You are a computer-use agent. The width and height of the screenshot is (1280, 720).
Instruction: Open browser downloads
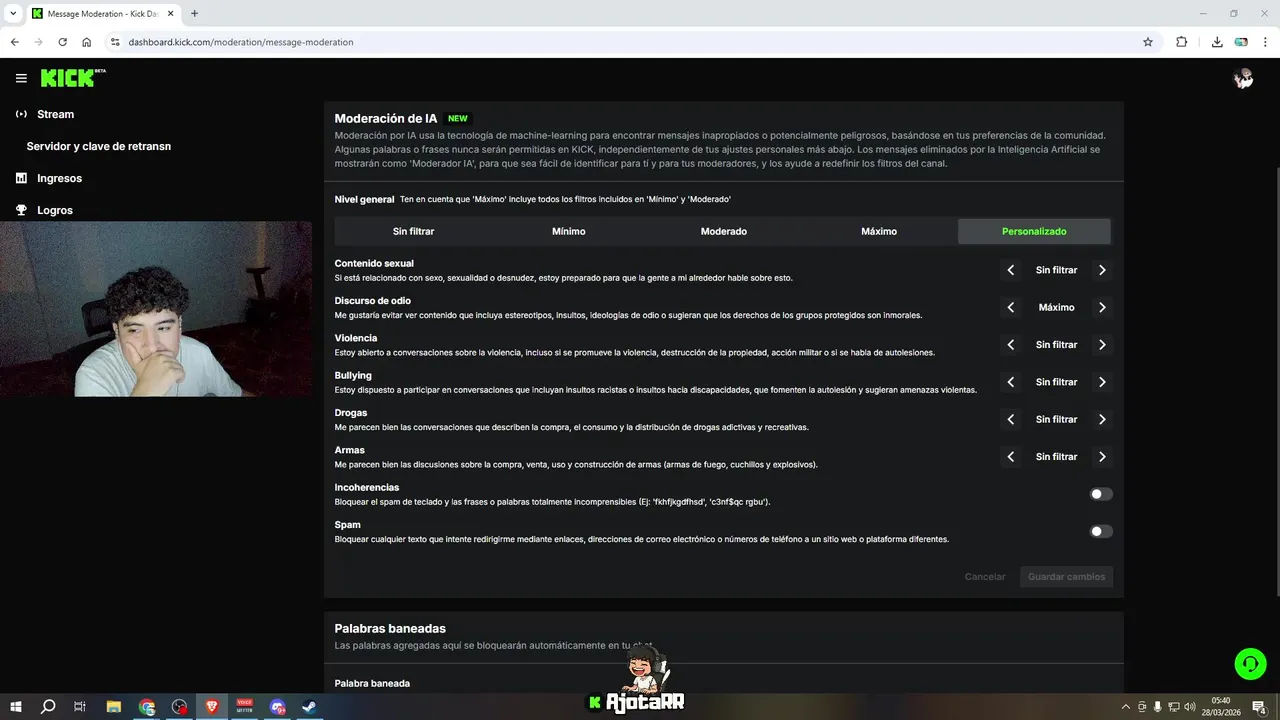pyautogui.click(x=1217, y=42)
